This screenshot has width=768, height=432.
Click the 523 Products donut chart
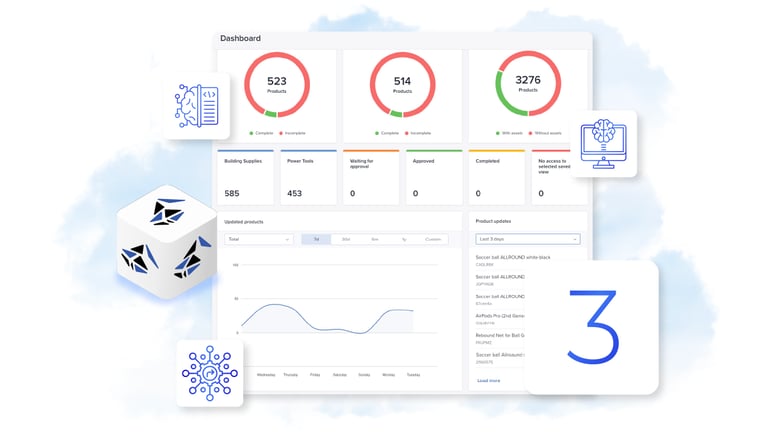point(277,86)
